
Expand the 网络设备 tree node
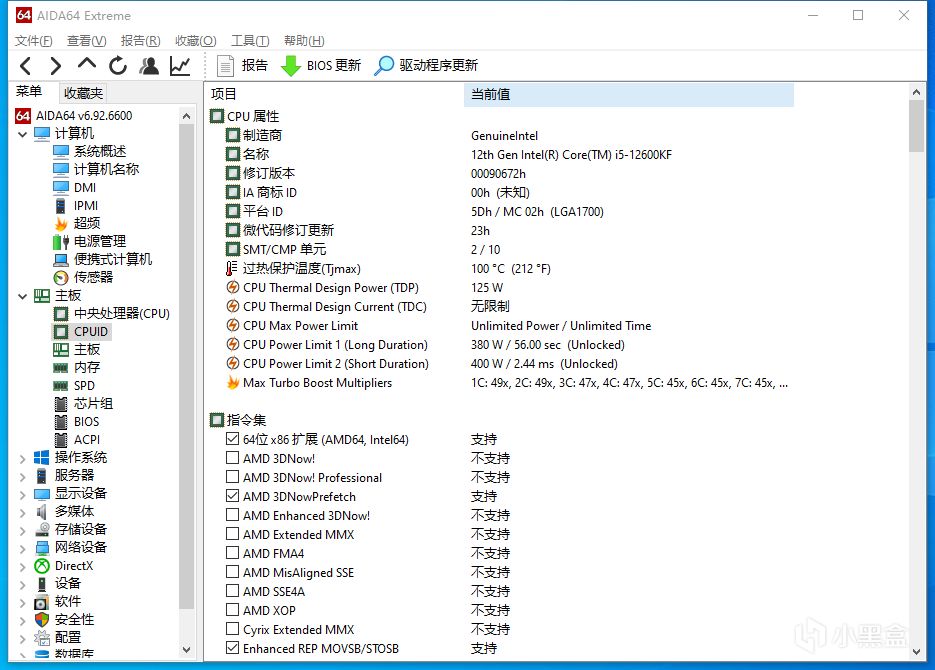[23, 548]
